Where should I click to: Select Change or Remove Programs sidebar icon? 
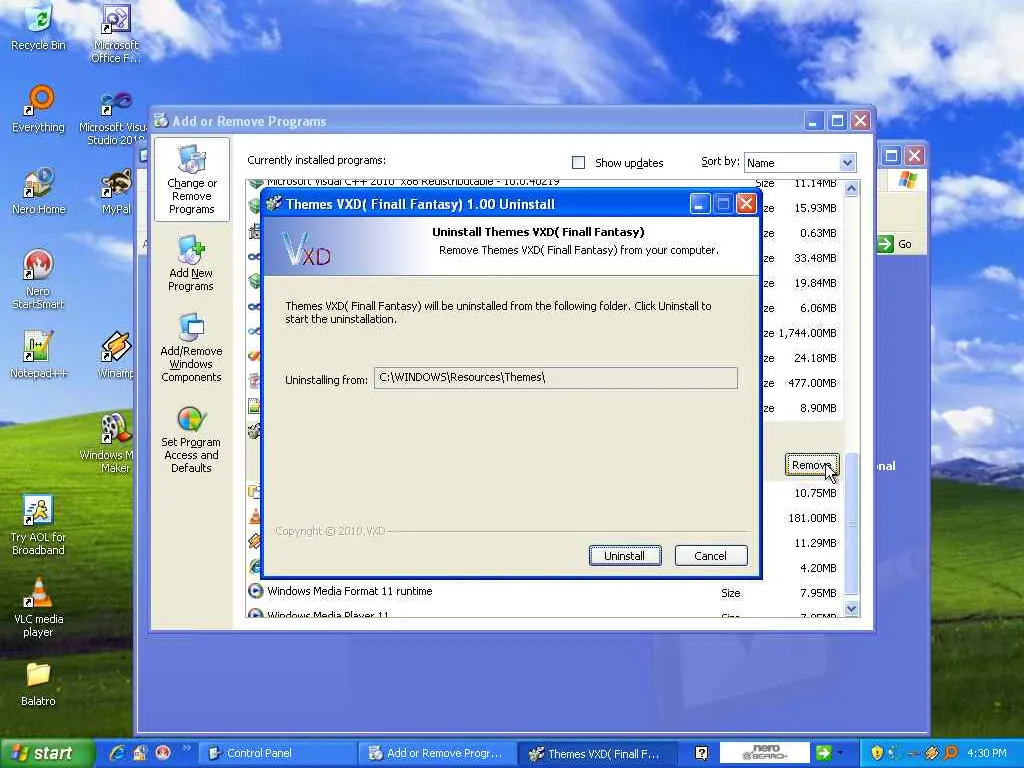(x=191, y=180)
